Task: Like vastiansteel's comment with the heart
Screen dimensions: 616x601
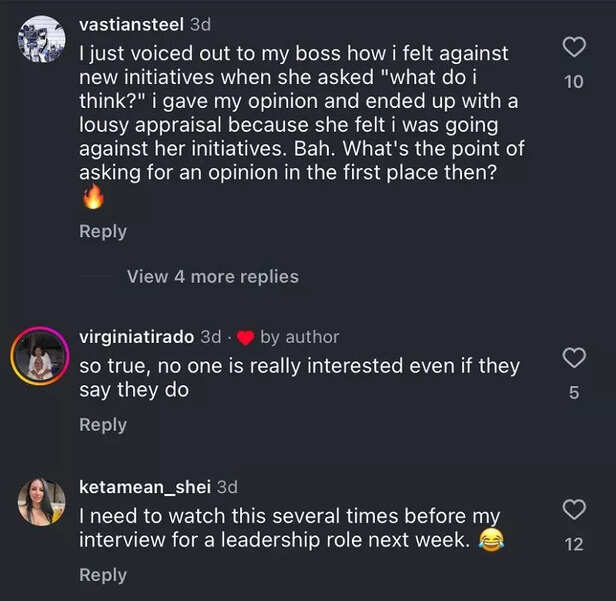Action: [x=574, y=47]
